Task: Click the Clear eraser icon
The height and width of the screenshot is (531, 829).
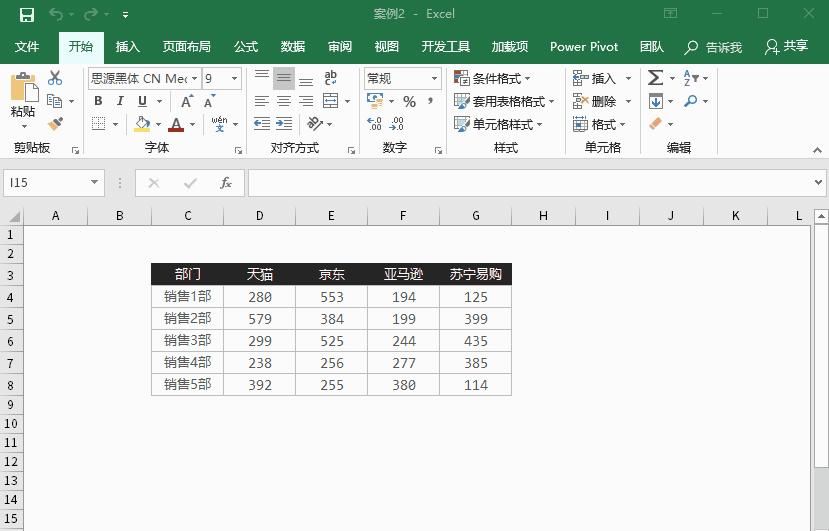Action: 656,124
